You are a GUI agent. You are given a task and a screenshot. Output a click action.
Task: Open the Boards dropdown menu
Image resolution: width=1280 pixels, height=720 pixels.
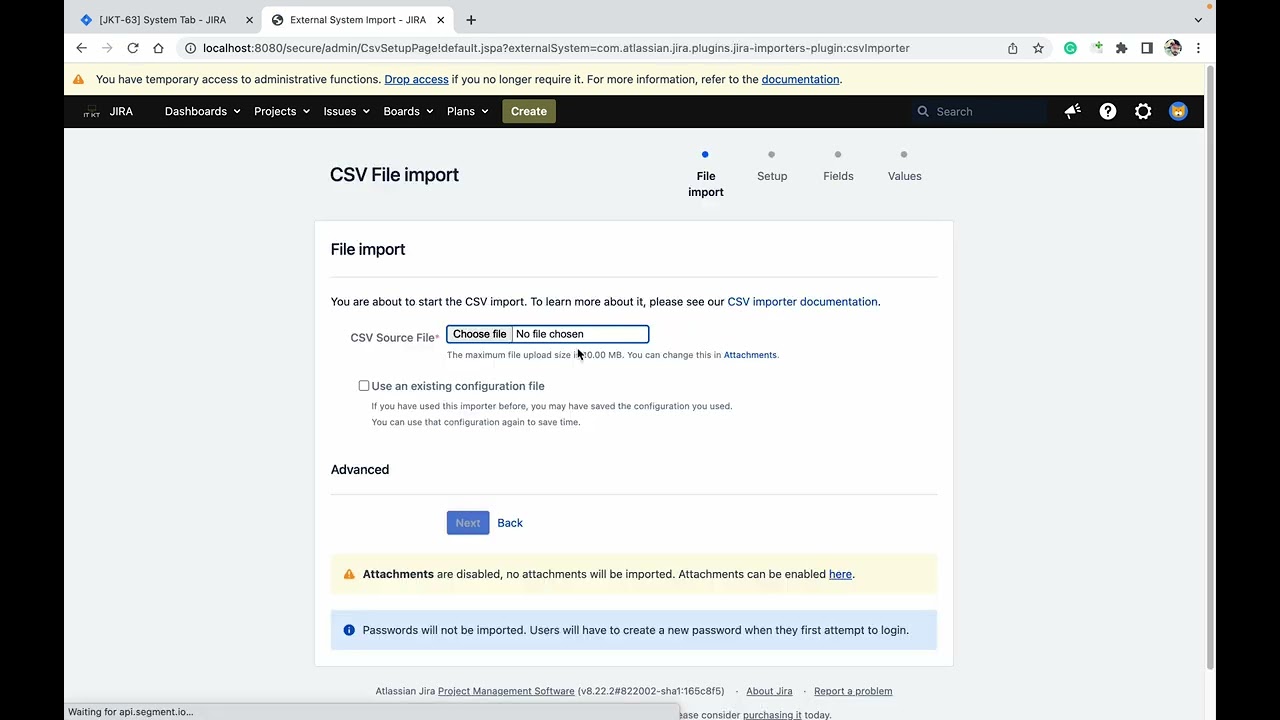(x=408, y=111)
